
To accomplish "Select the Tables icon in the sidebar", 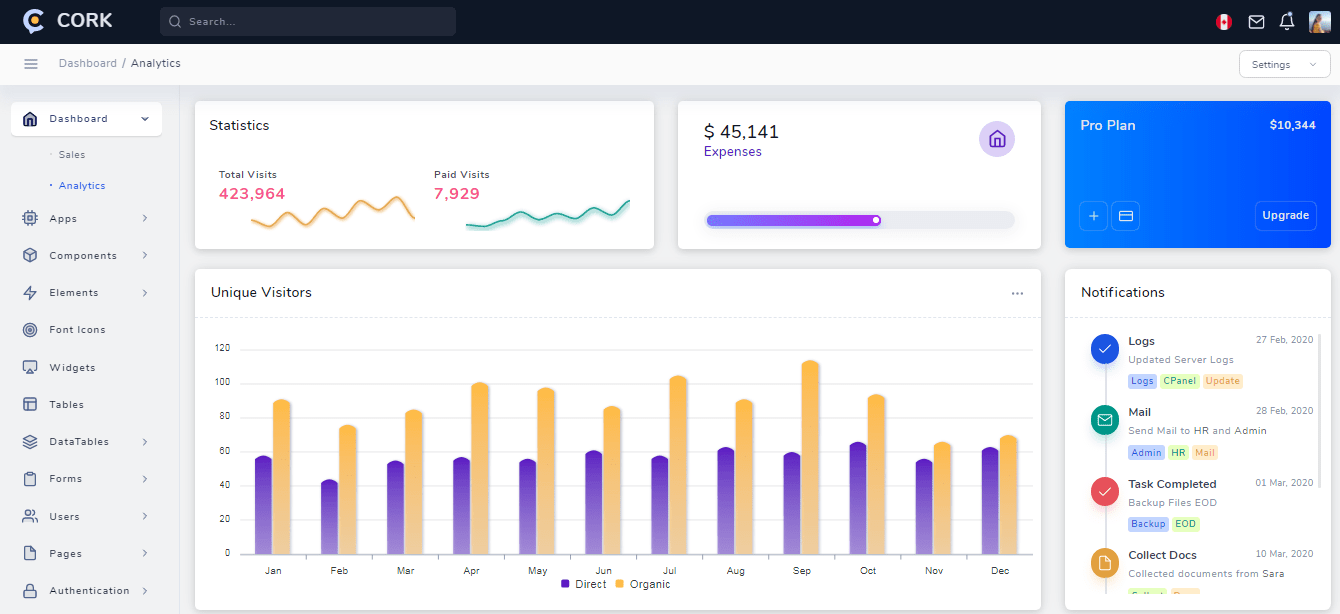I will (31, 404).
